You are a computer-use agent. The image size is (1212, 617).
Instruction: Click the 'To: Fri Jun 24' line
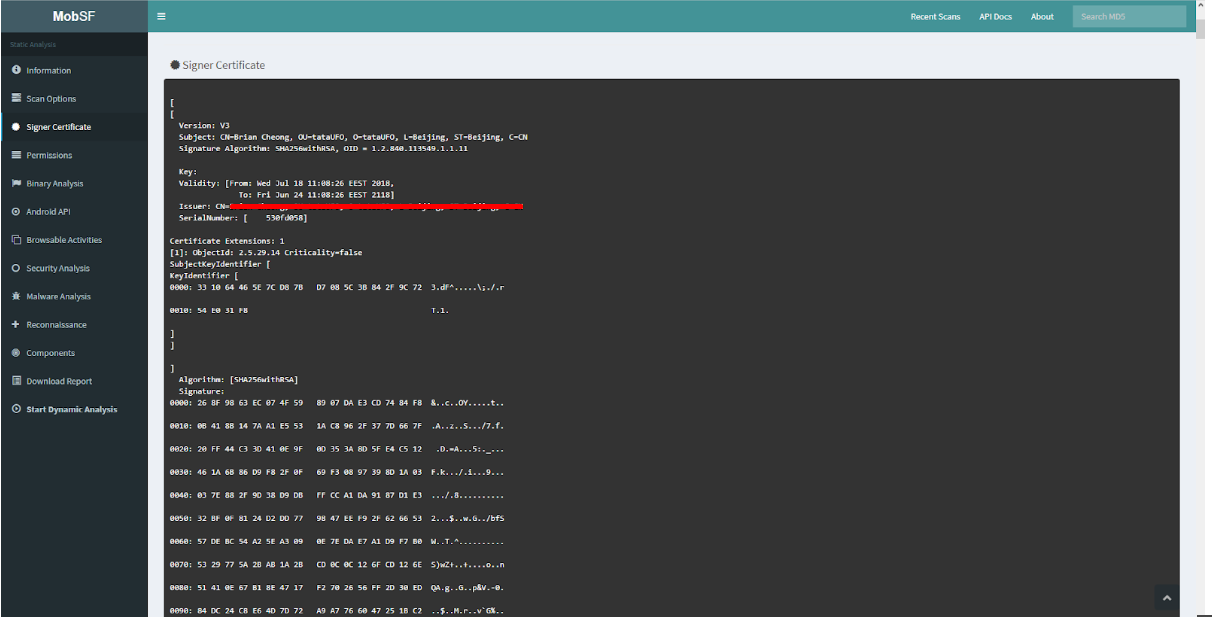point(316,194)
